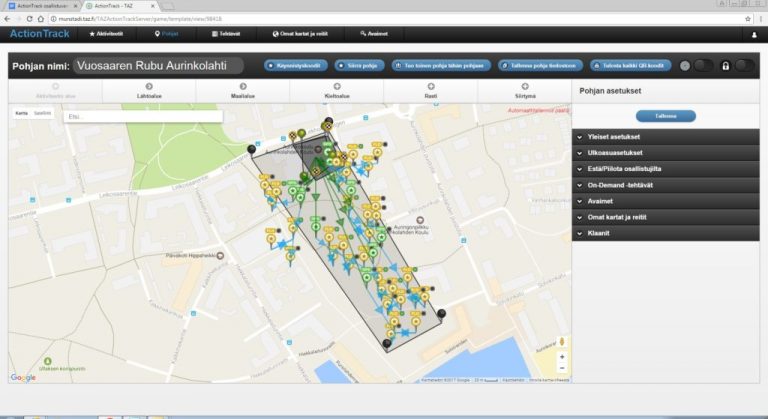Click the lock icon beside the toggle

tap(725, 66)
